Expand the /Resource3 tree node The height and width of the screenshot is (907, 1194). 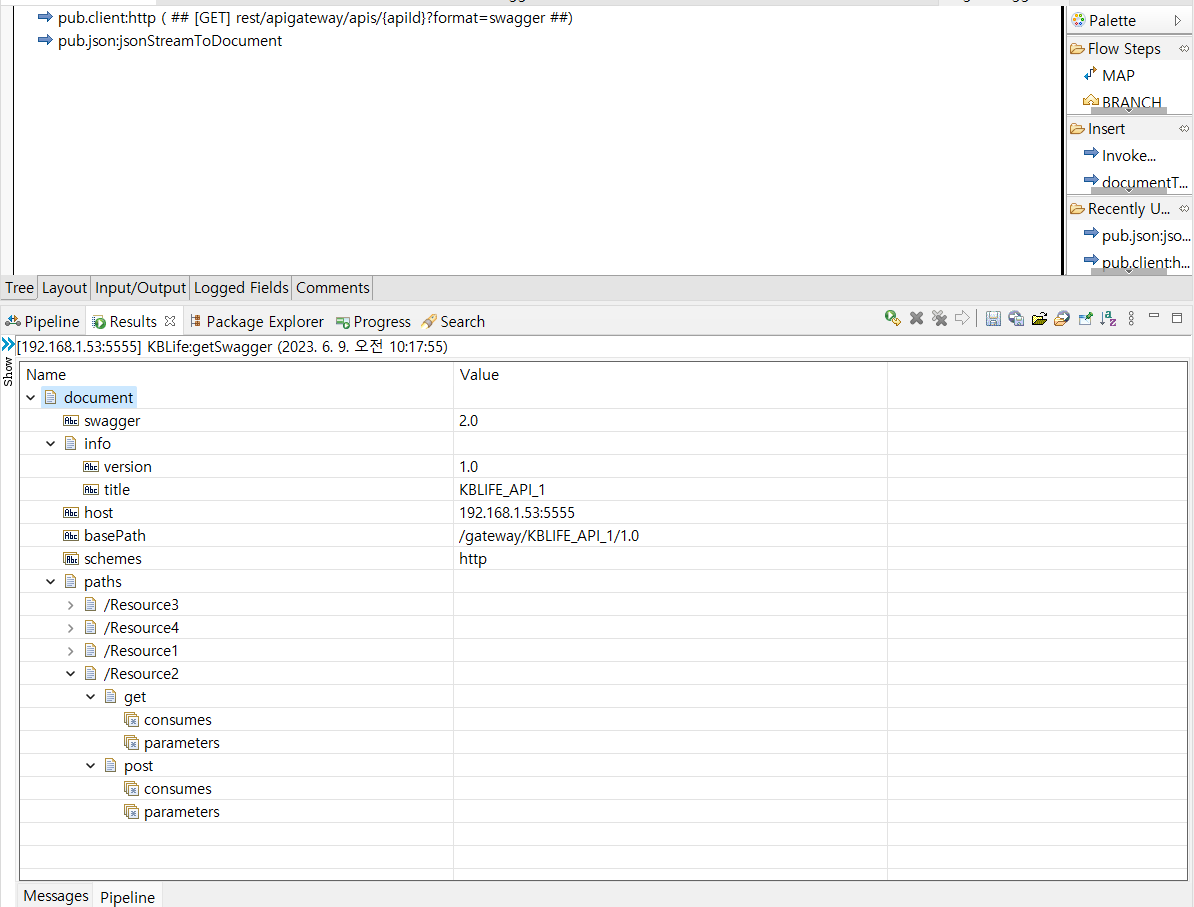[70, 605]
